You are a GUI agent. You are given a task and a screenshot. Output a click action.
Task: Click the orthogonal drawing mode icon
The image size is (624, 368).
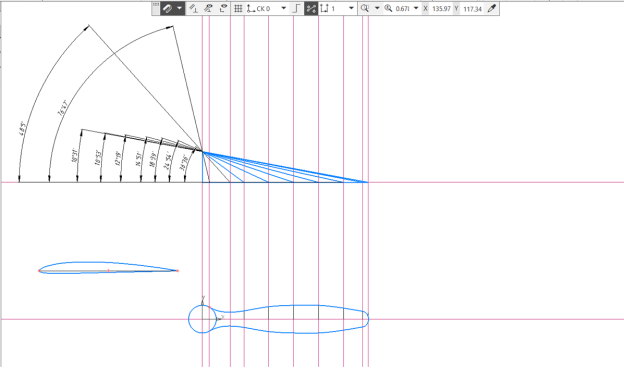[x=296, y=8]
